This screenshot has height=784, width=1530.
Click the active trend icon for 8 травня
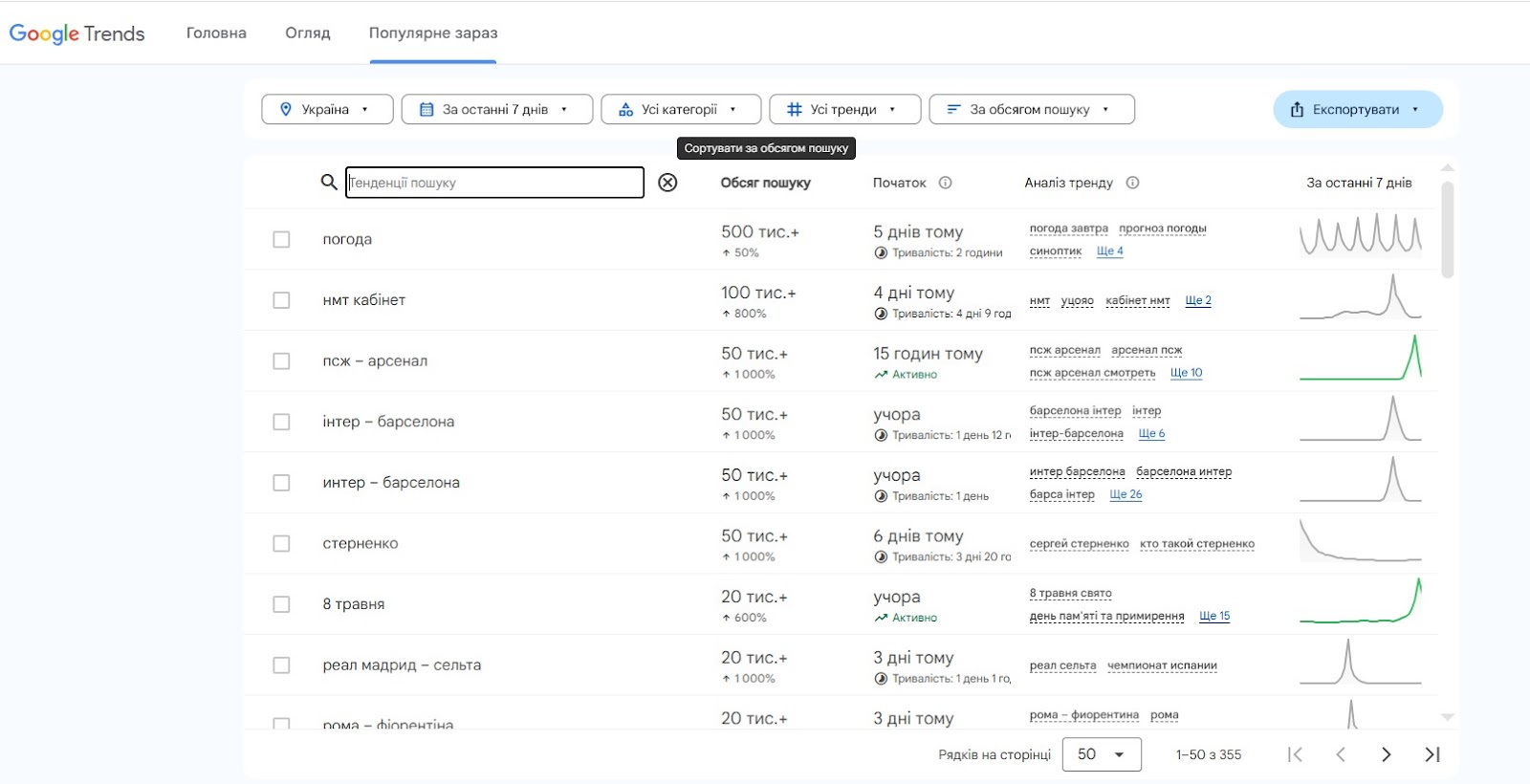tap(881, 618)
